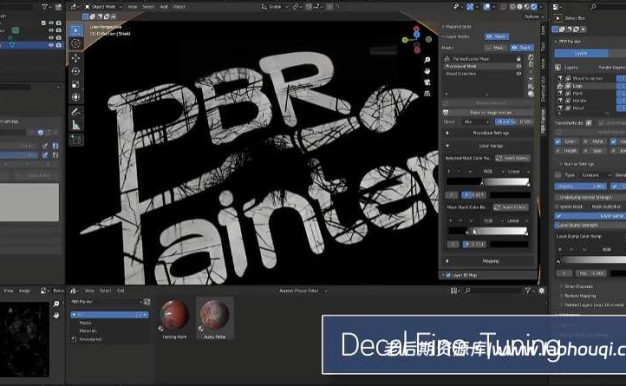
Task: Open the 3D viewport editor type selector
Action: (x=74, y=6)
